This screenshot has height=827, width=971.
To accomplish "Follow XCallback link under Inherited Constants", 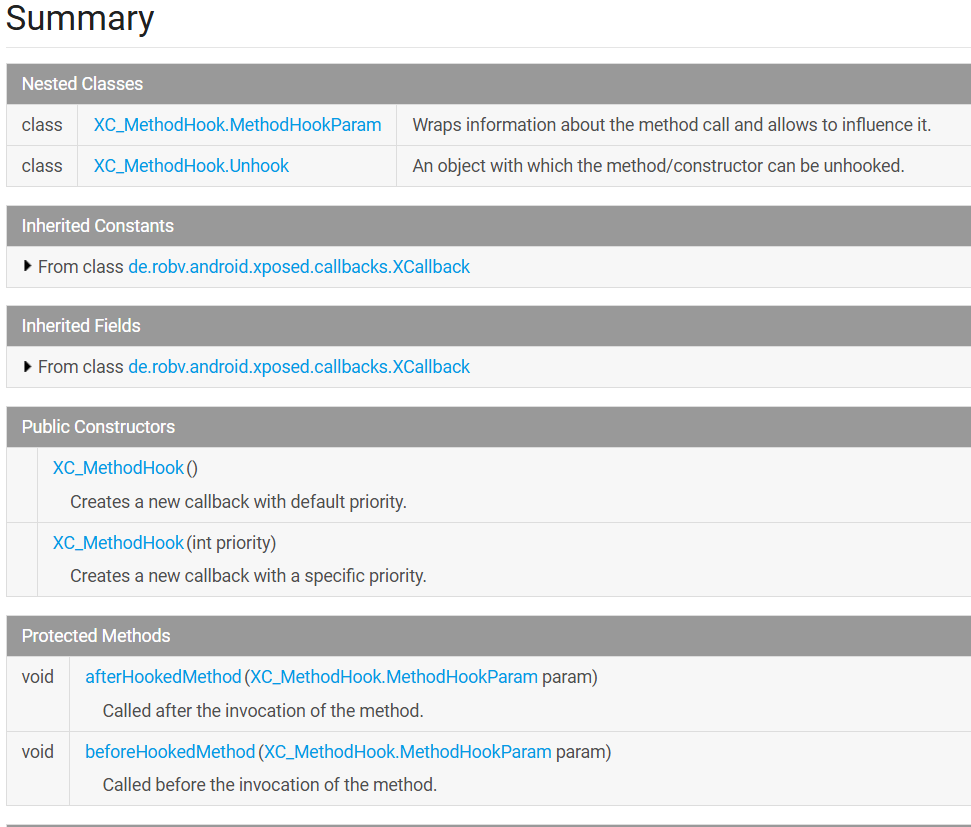I will (x=299, y=266).
